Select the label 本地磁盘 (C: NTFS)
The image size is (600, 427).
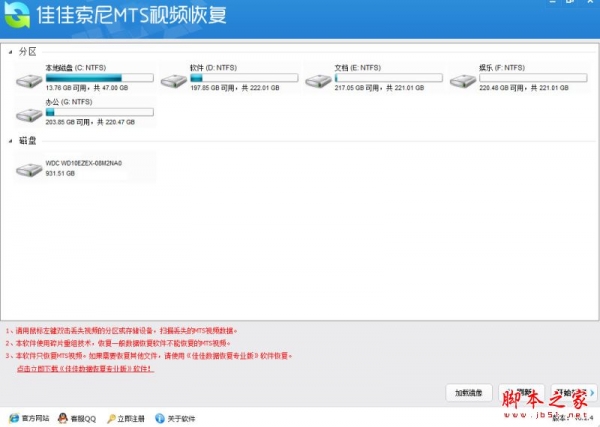pos(76,68)
